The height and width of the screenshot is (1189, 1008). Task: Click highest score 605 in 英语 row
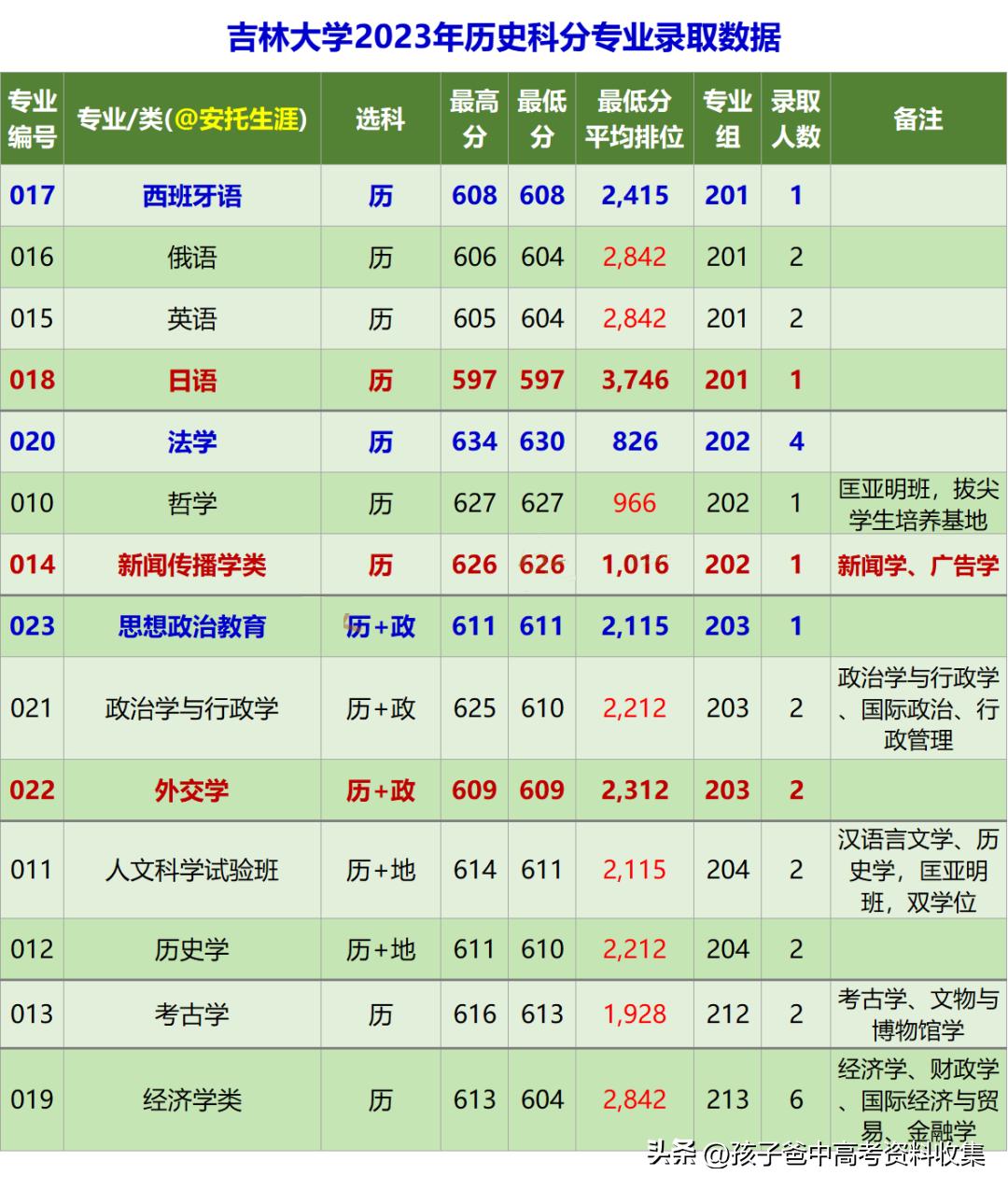474,319
